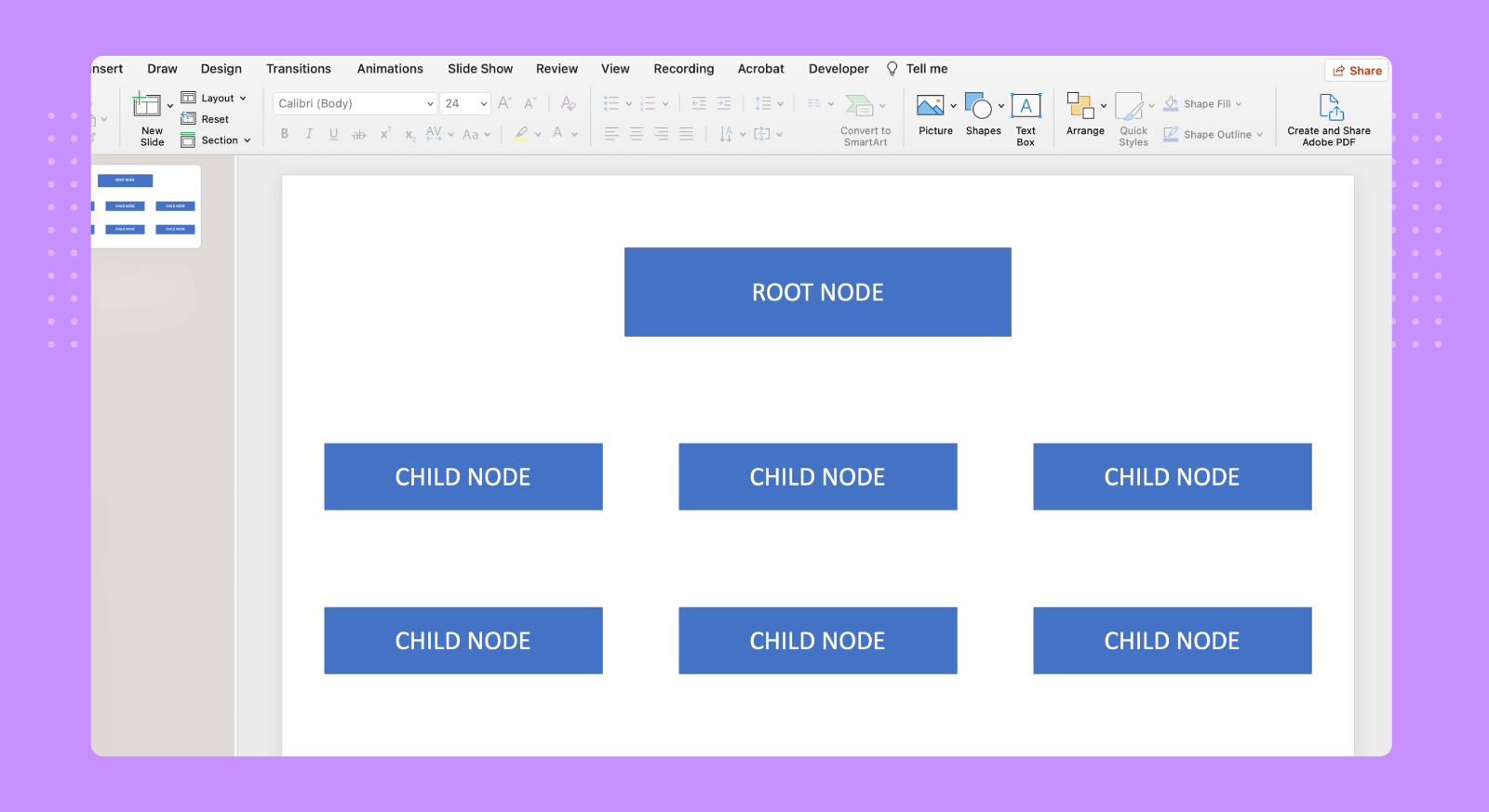Toggle Underline formatting
Image resolution: width=1489 pixels, height=812 pixels.
[x=333, y=134]
